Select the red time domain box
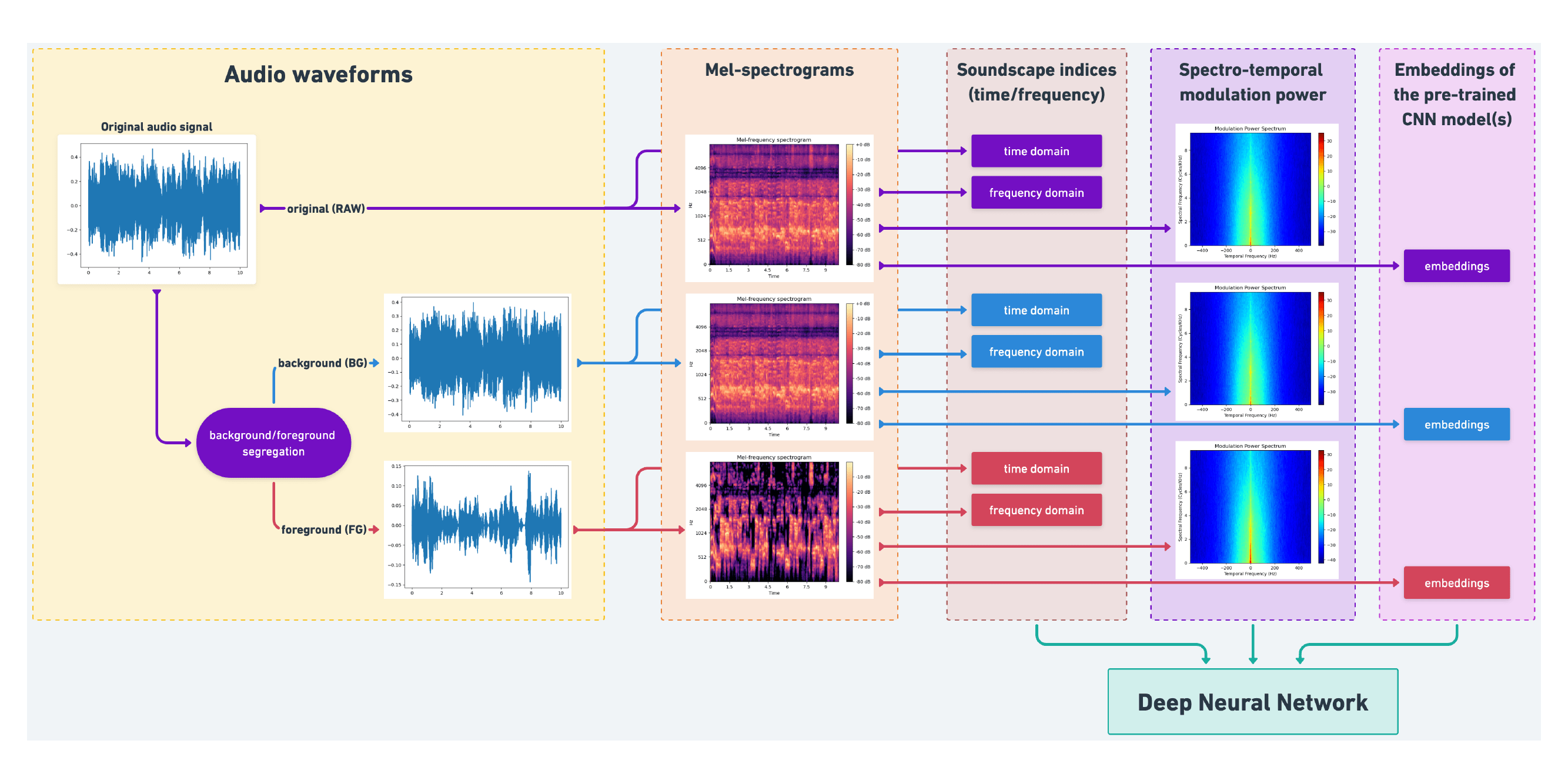Viewport: 1568px width, 784px height. 1036,468
